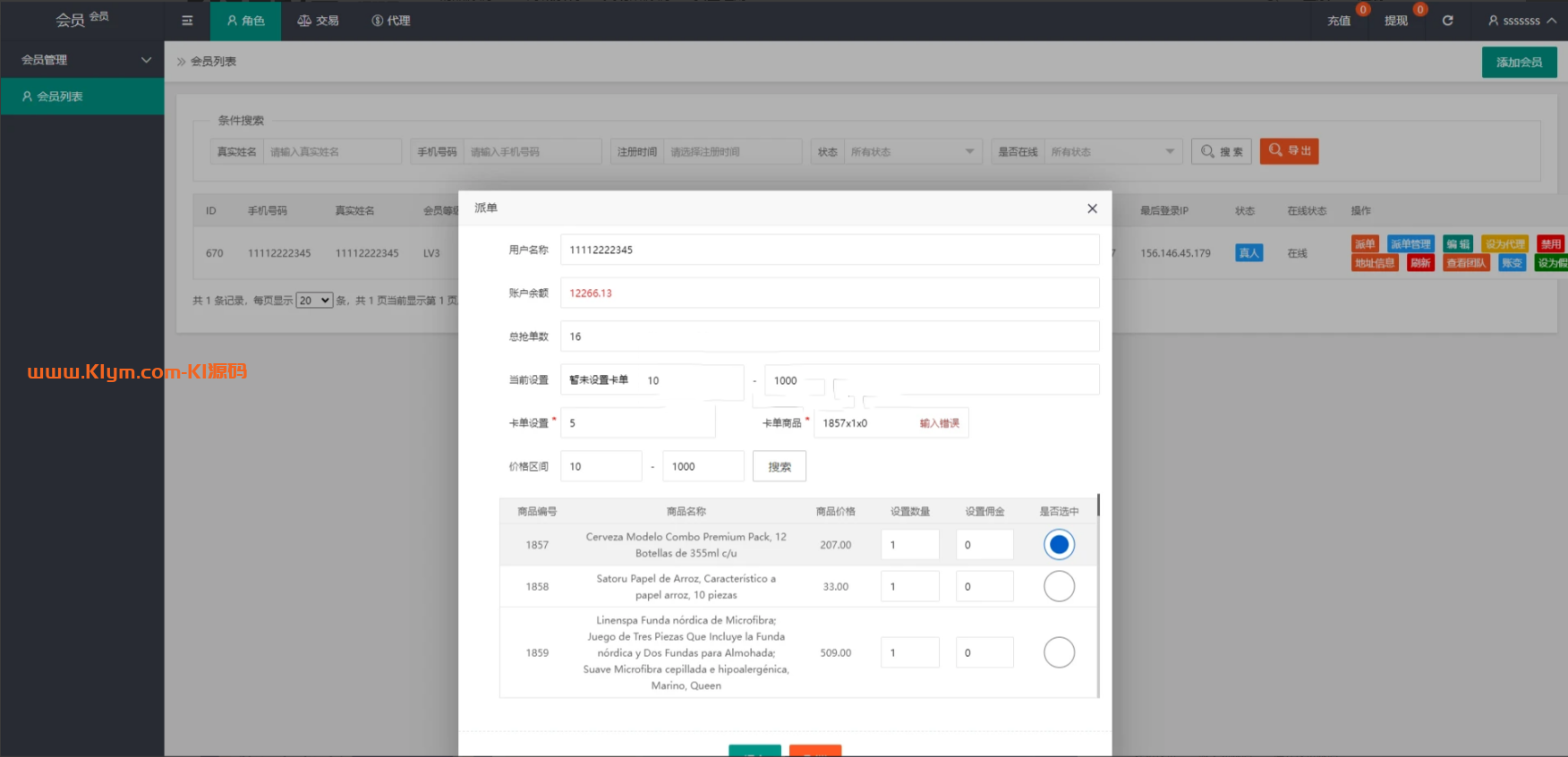
Task: Click the 会员列表 sidebar item
Action: click(x=81, y=97)
